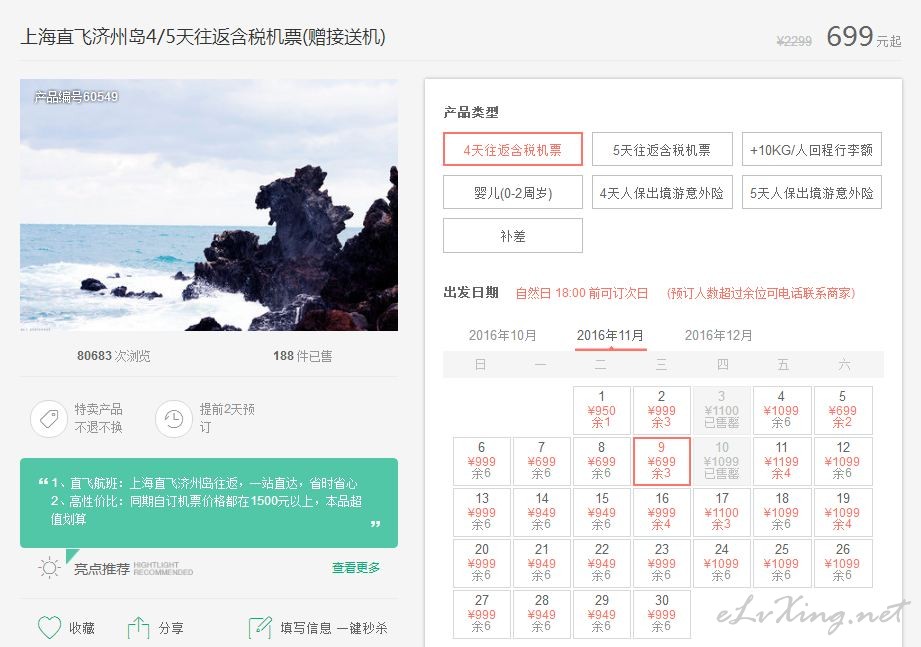Select November 2 at ¥999
The width and height of the screenshot is (921, 647).
pos(661,410)
